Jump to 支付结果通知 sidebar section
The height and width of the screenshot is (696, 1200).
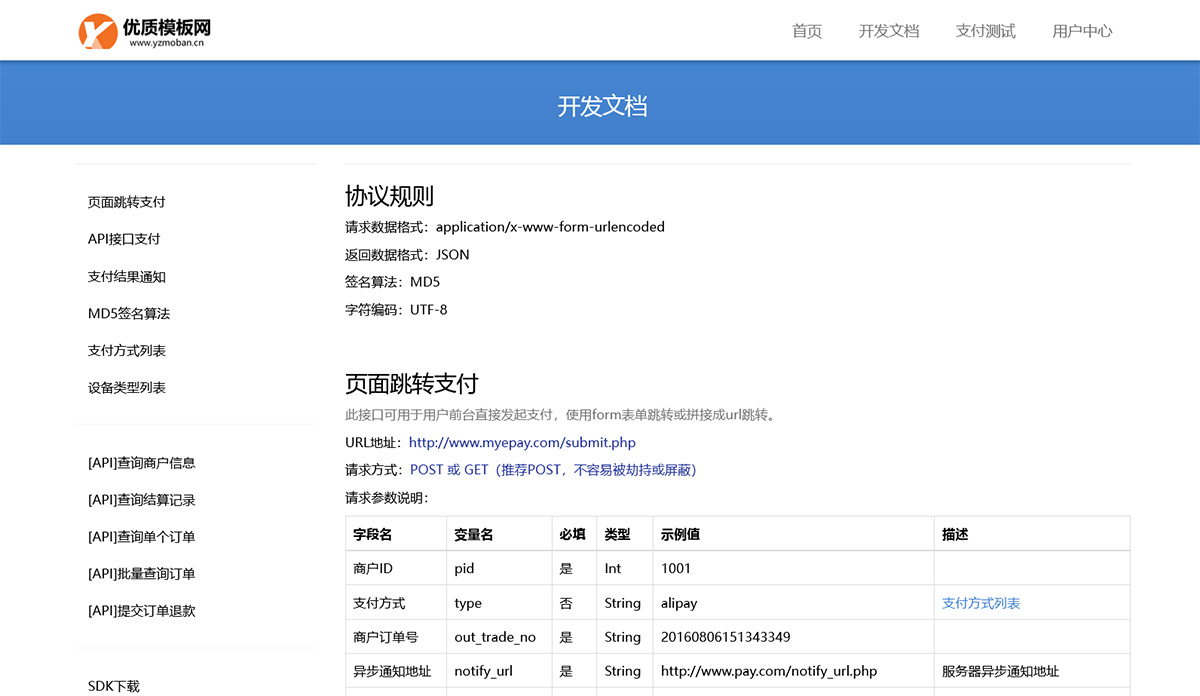pyautogui.click(x=126, y=277)
